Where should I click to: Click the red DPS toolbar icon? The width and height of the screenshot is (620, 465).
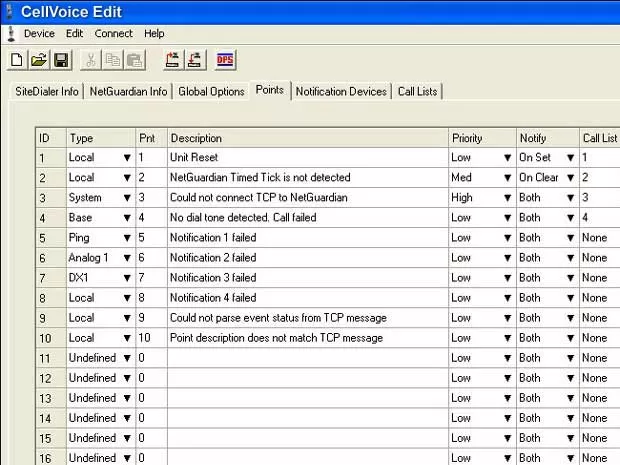pos(225,60)
